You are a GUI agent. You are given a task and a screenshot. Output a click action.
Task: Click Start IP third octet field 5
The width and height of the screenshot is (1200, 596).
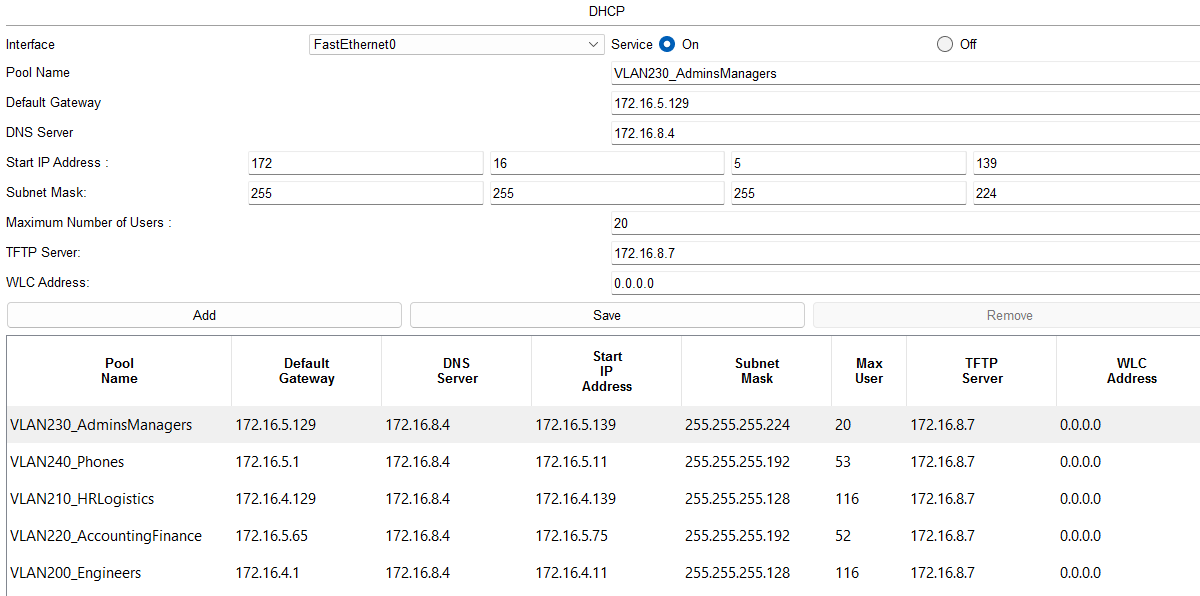[x=848, y=163]
